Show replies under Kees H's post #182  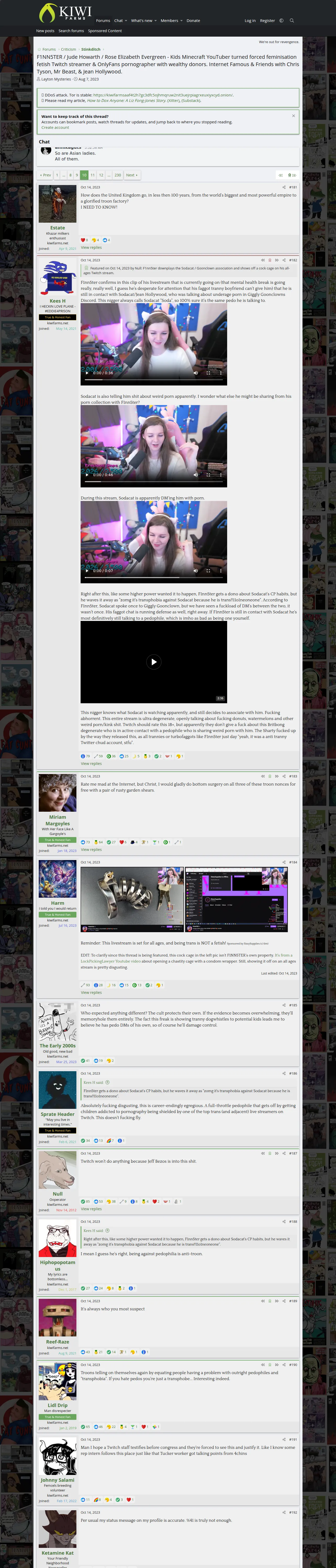pyautogui.click(x=92, y=764)
